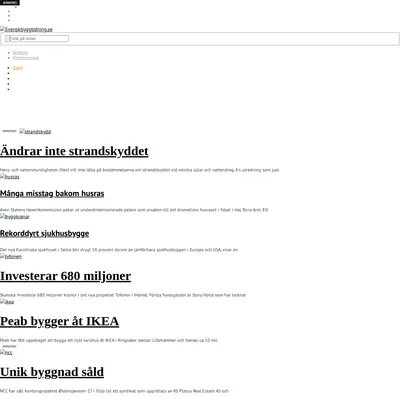Click the black ANNONS label at the page top
400x400 pixels.
[10, 2]
